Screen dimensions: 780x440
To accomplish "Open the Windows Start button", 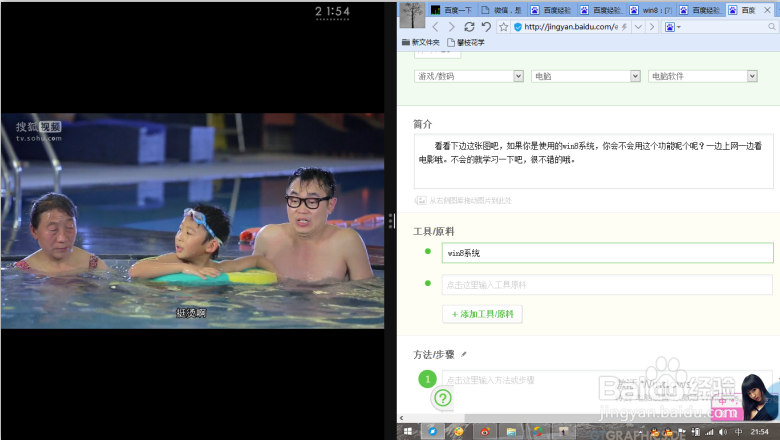I will click(x=408, y=432).
